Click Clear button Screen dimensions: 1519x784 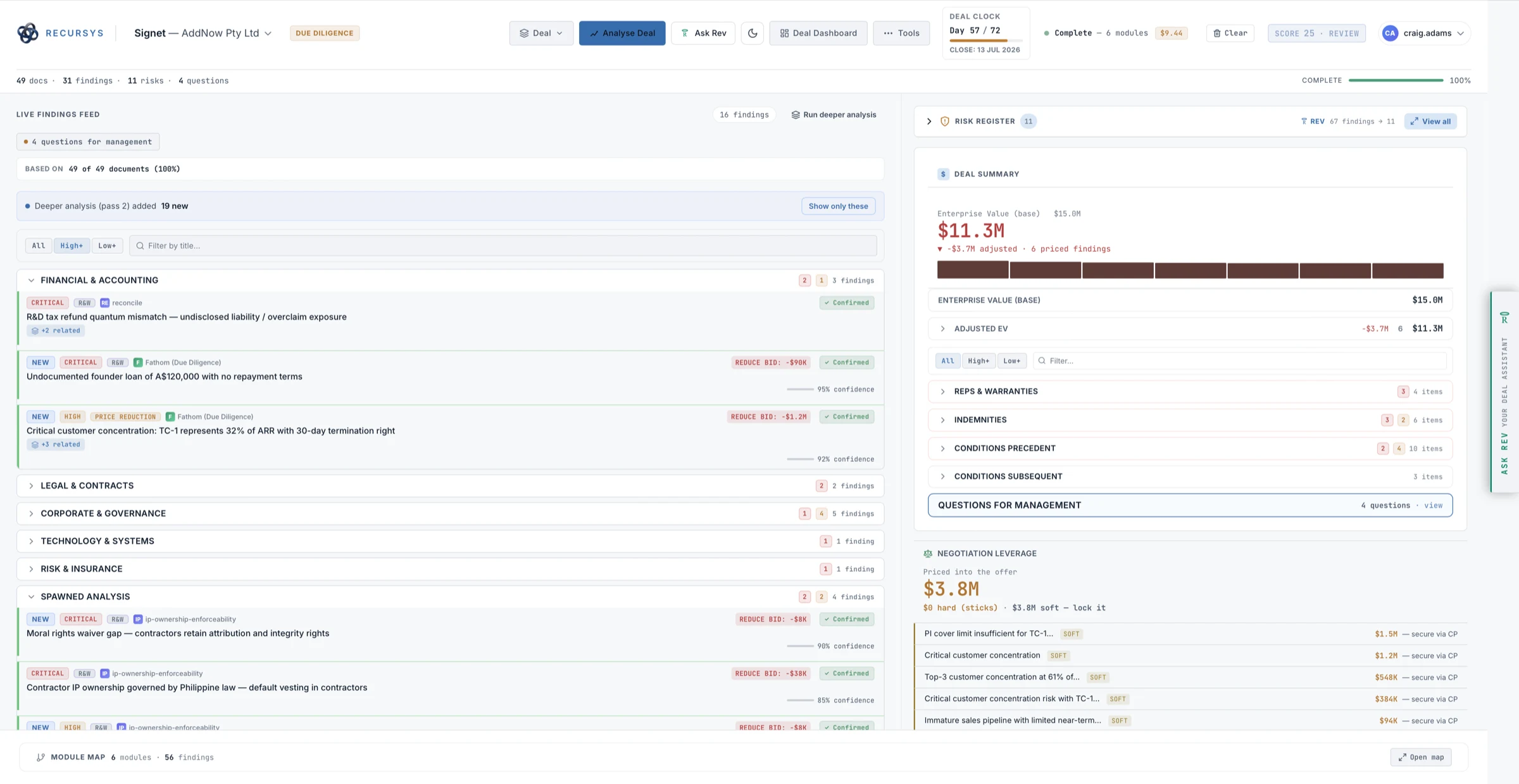tap(1230, 33)
